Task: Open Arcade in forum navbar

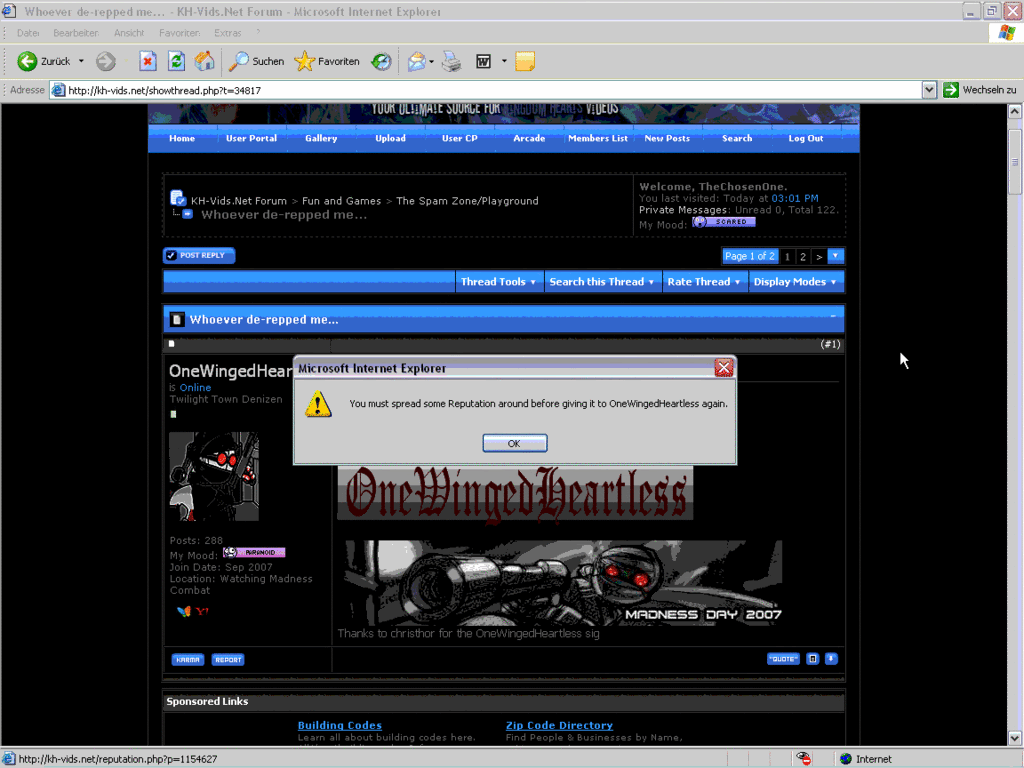Action: 529,138
